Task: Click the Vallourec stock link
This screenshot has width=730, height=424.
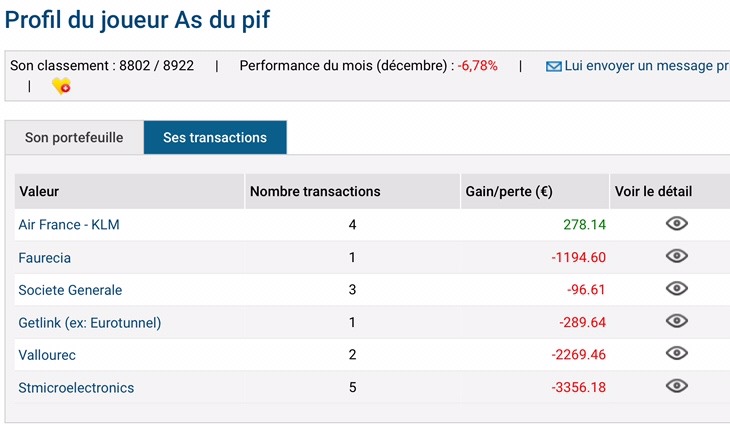Action: click(47, 355)
